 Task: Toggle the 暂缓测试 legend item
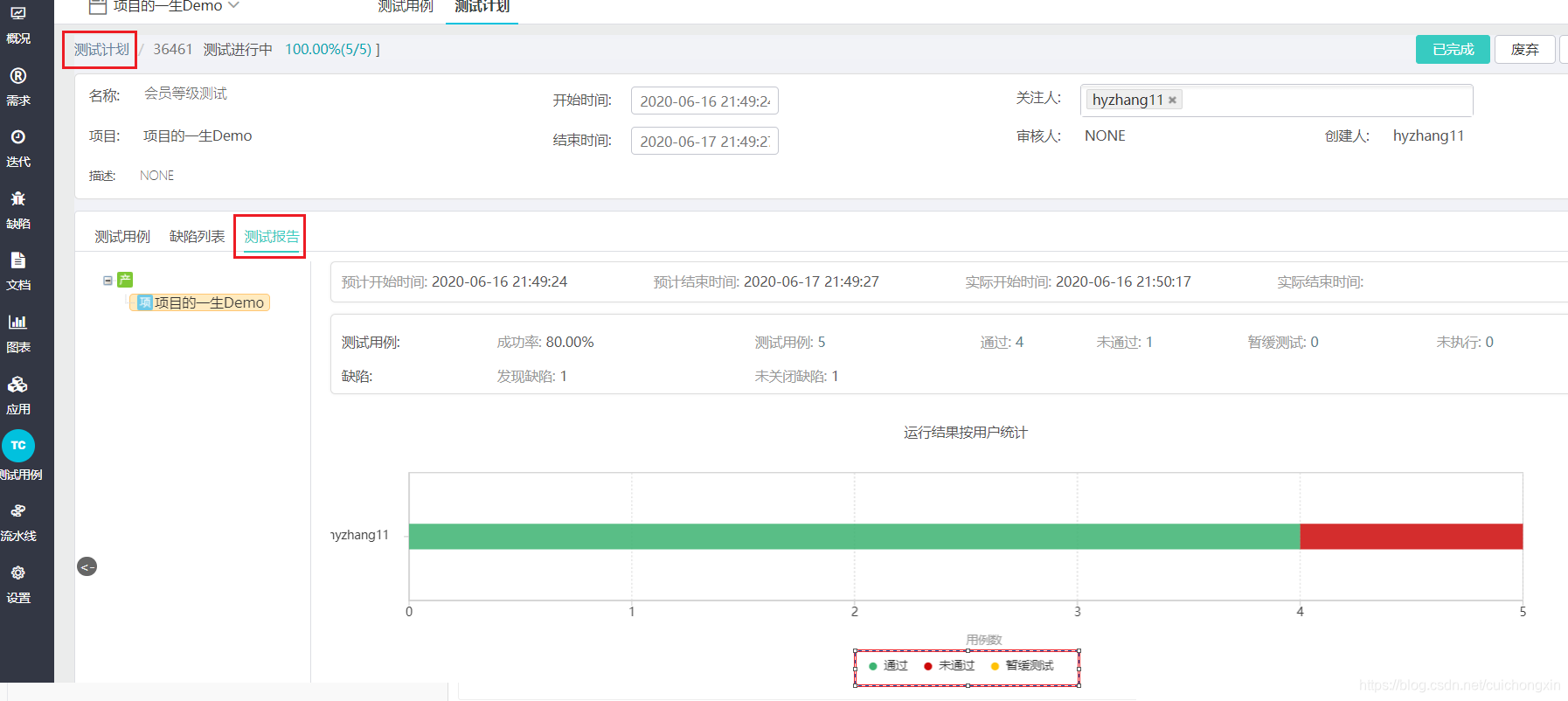tap(1022, 666)
